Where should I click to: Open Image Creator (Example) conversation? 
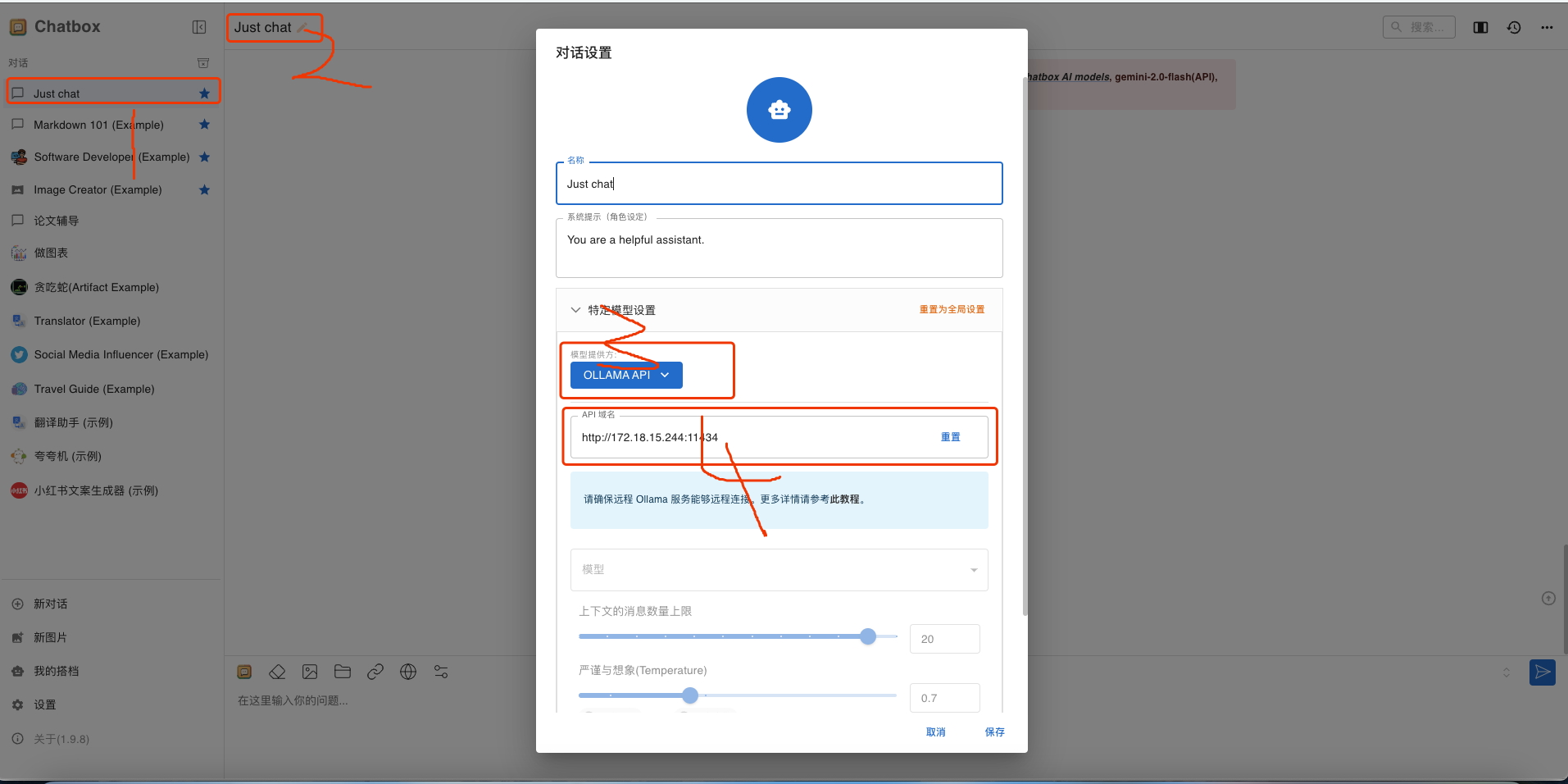coord(113,189)
